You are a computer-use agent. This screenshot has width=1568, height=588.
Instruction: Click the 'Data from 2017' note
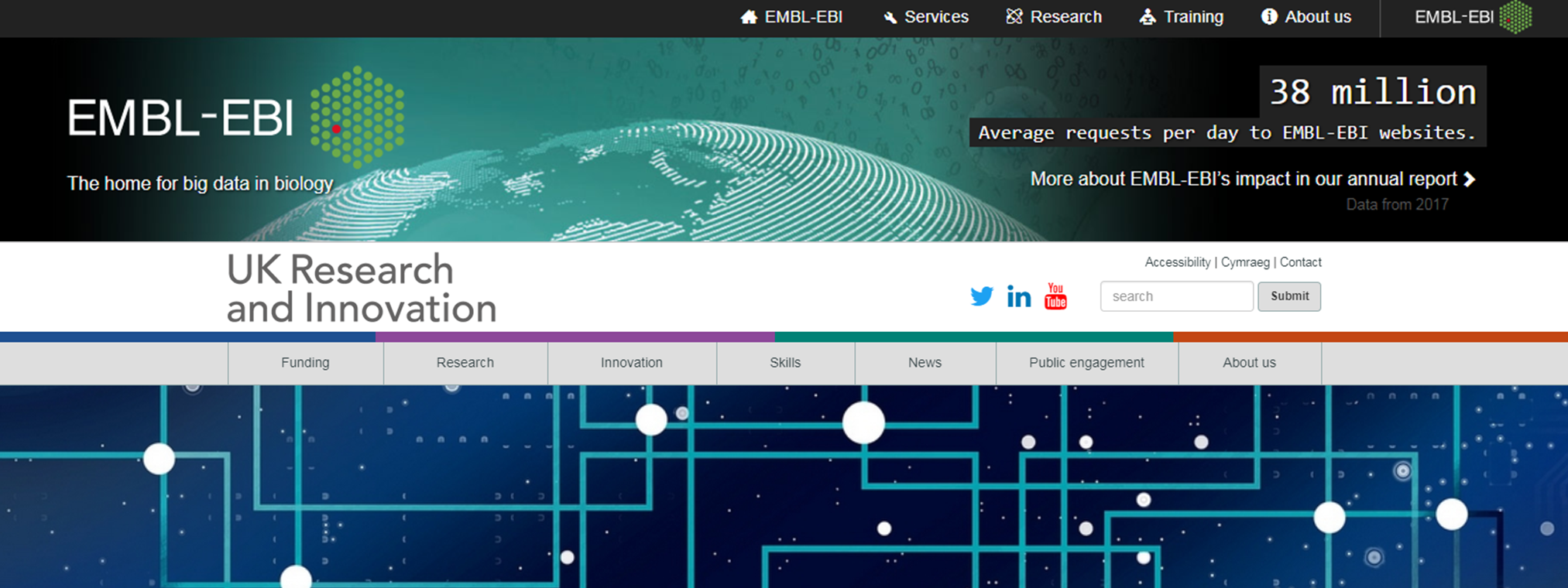click(1397, 205)
